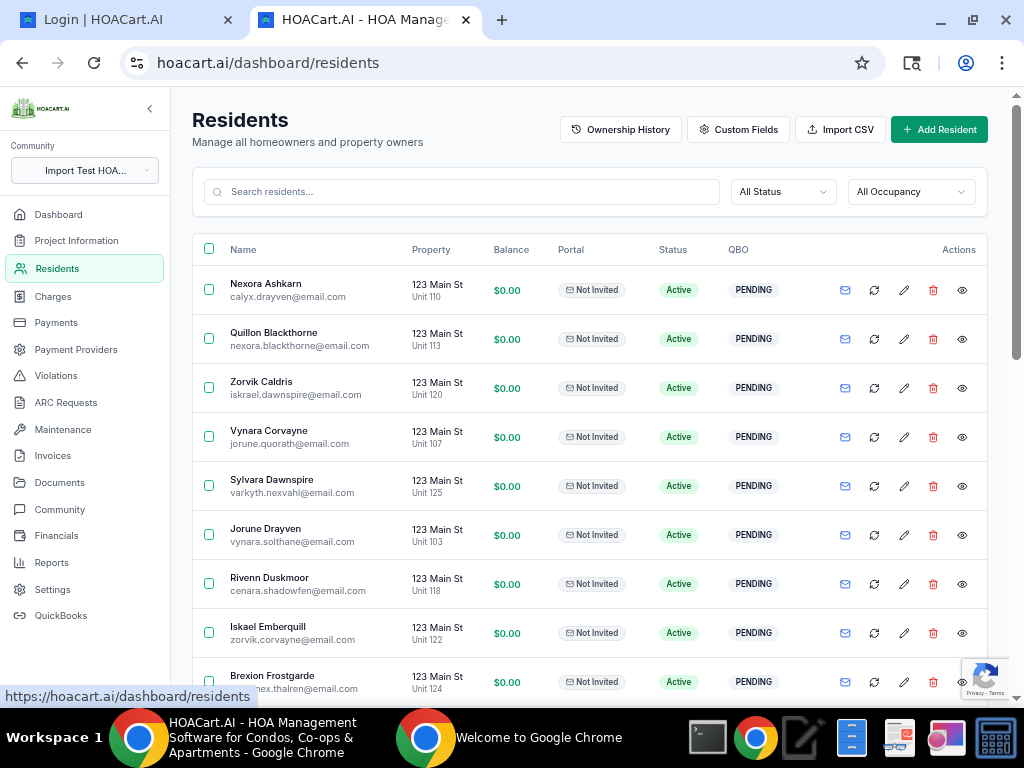The height and width of the screenshot is (768, 1024).
Task: Check the checkbox on Jorune Drayven's row
Action: [x=209, y=535]
